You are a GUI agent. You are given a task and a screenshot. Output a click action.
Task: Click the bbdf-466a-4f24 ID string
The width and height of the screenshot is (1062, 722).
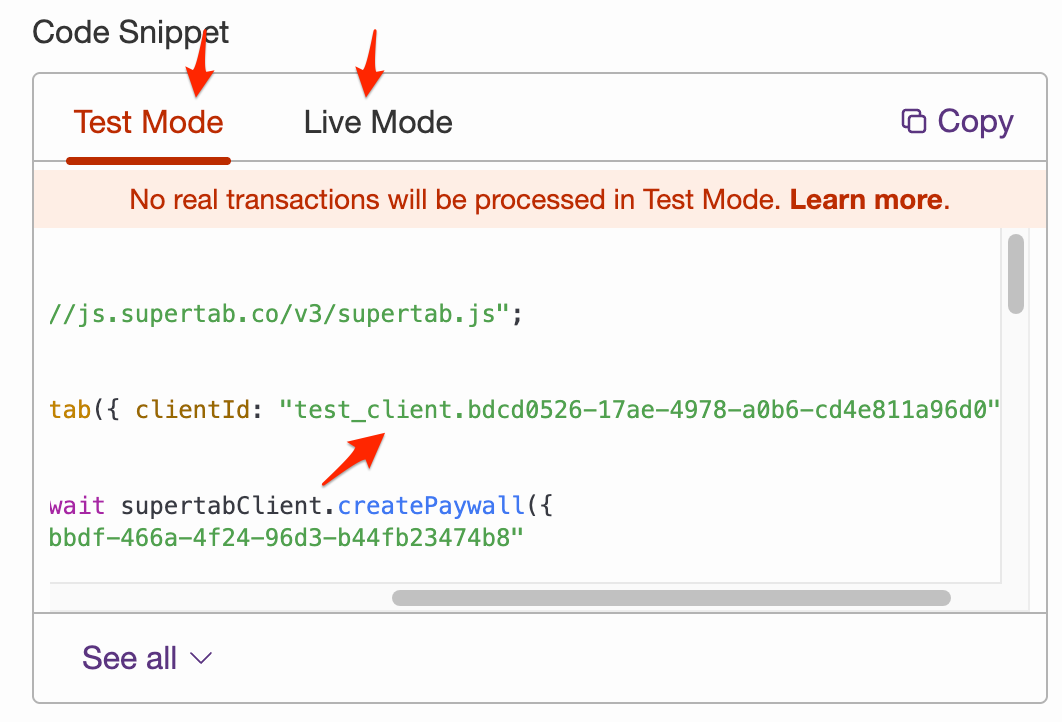click(x=286, y=538)
